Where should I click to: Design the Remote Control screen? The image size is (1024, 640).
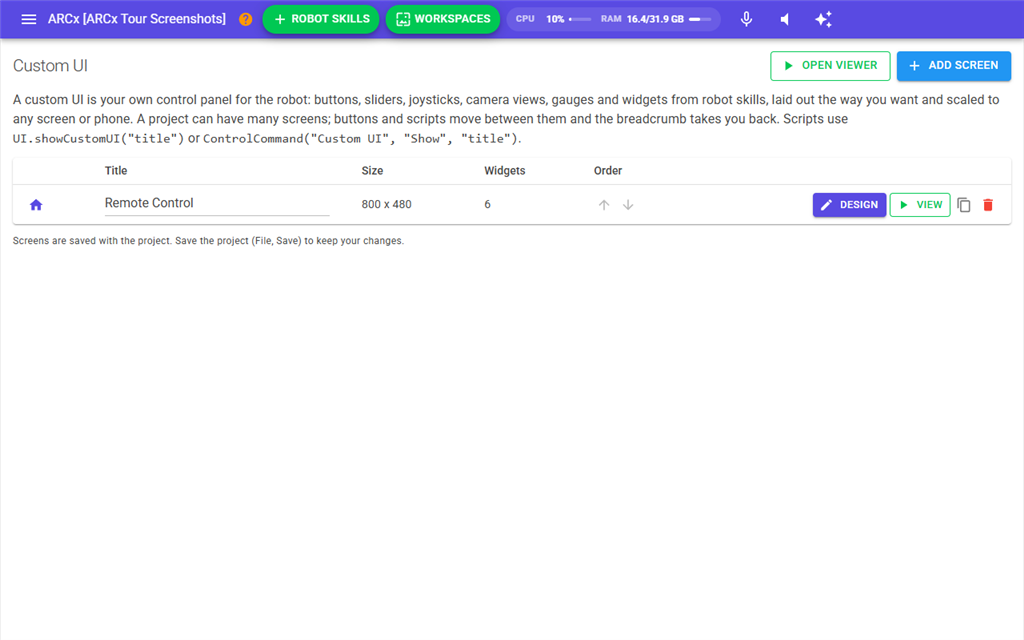[x=849, y=205]
